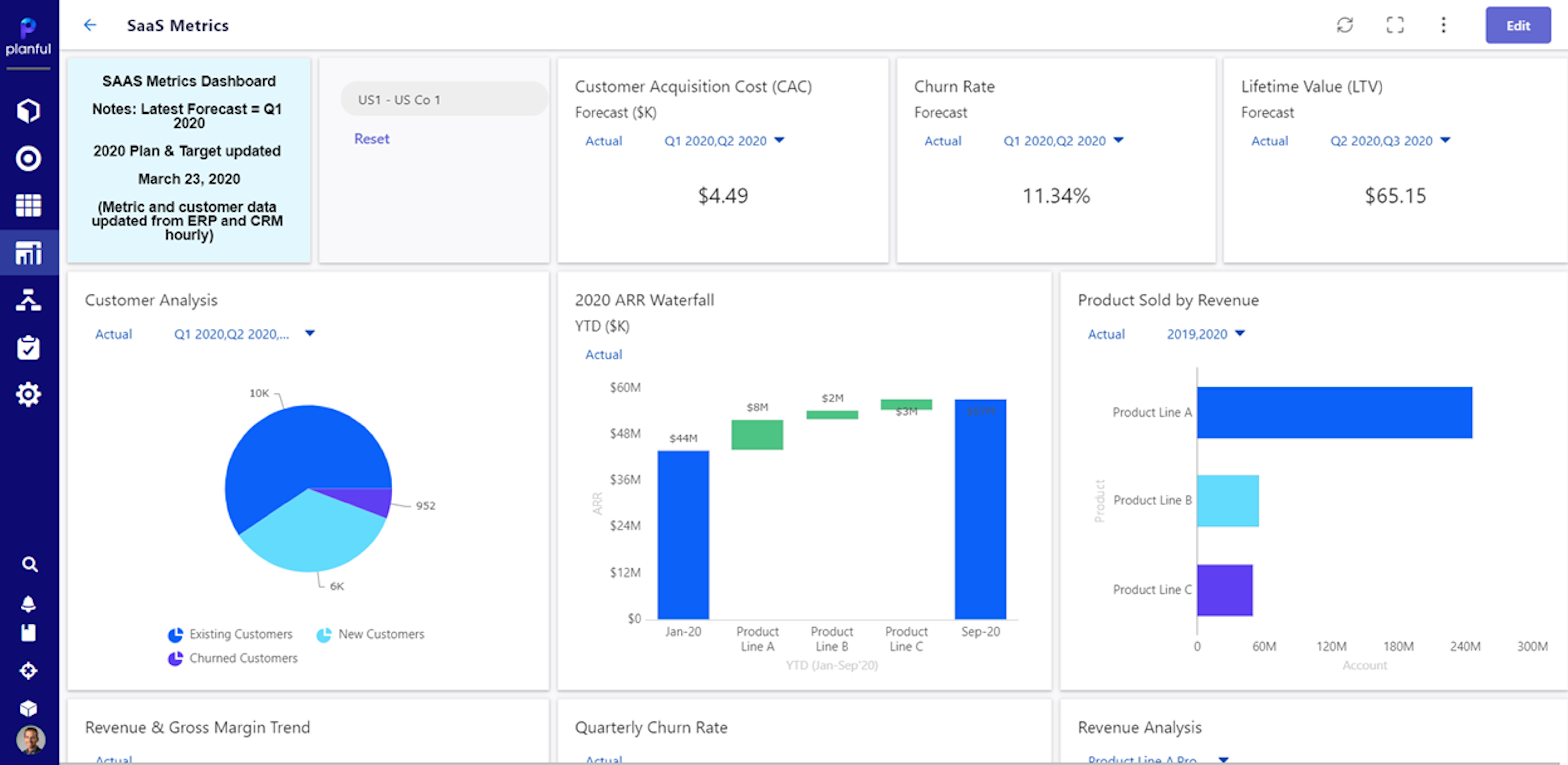
Task: Click the Edit button
Action: [x=1518, y=25]
